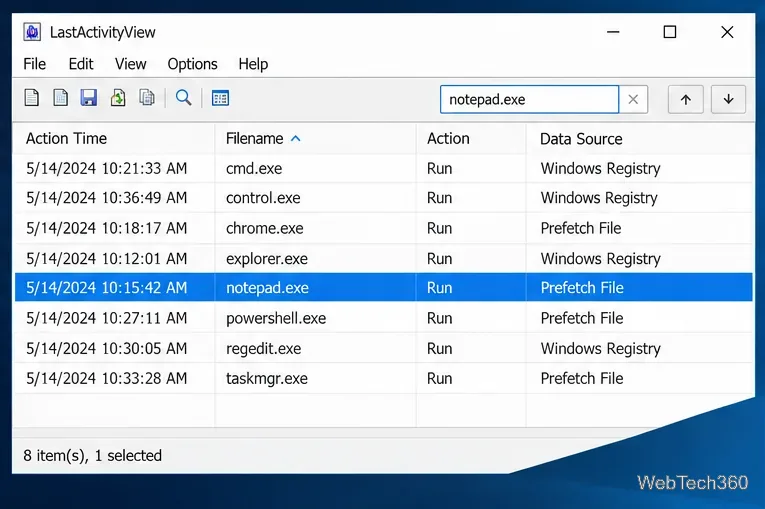Click into the notepad.exe search field
This screenshot has width=765, height=509.
click(529, 100)
